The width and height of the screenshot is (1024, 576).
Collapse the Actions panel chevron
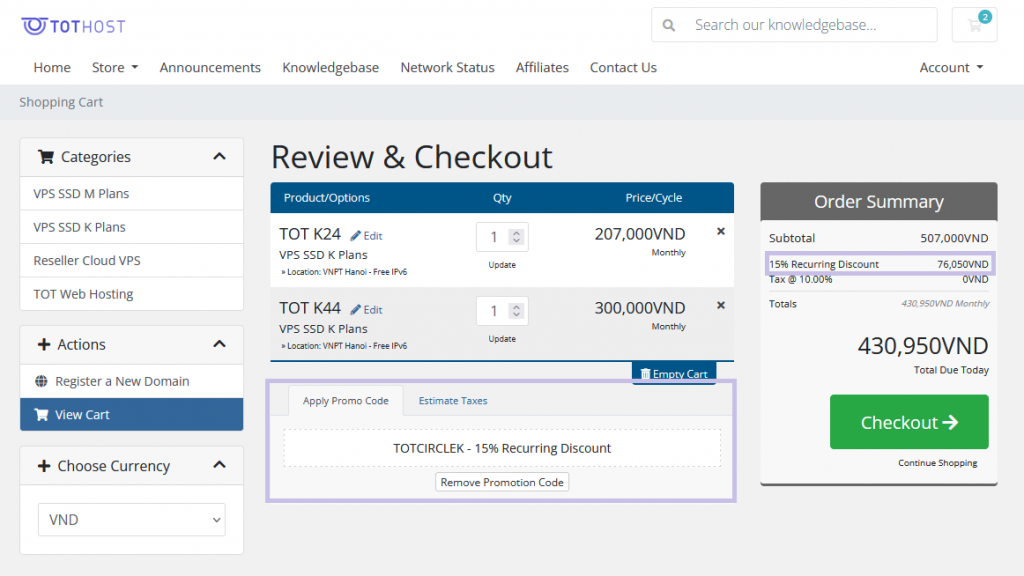220,344
